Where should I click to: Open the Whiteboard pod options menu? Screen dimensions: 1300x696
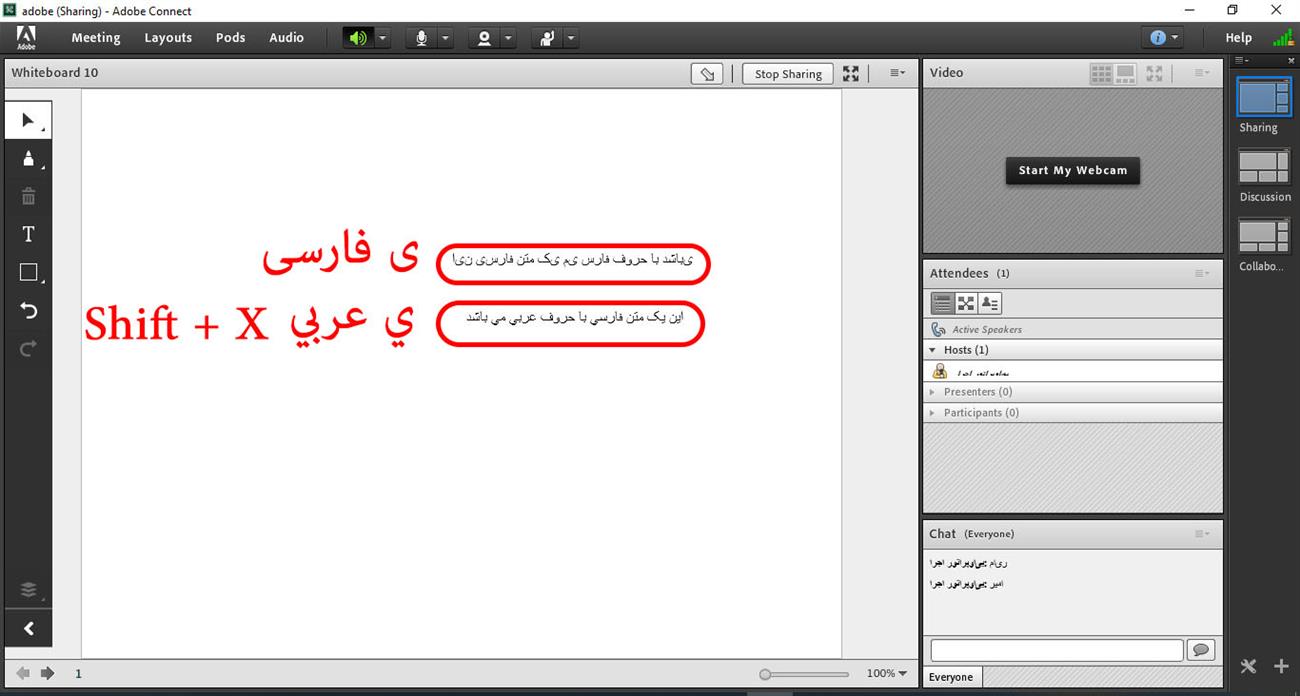[897, 74]
